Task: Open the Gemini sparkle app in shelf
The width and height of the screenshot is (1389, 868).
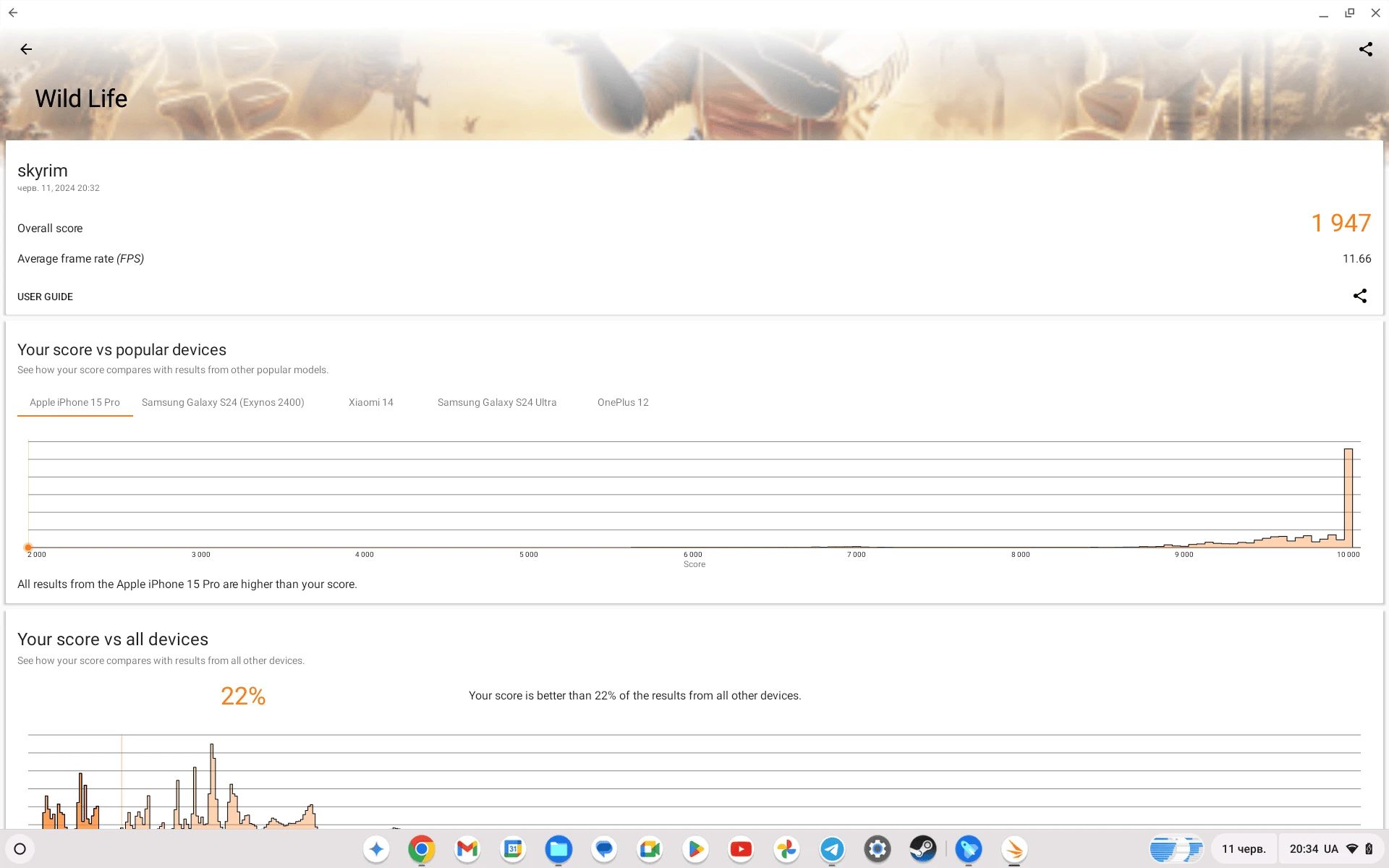Action: [x=376, y=849]
